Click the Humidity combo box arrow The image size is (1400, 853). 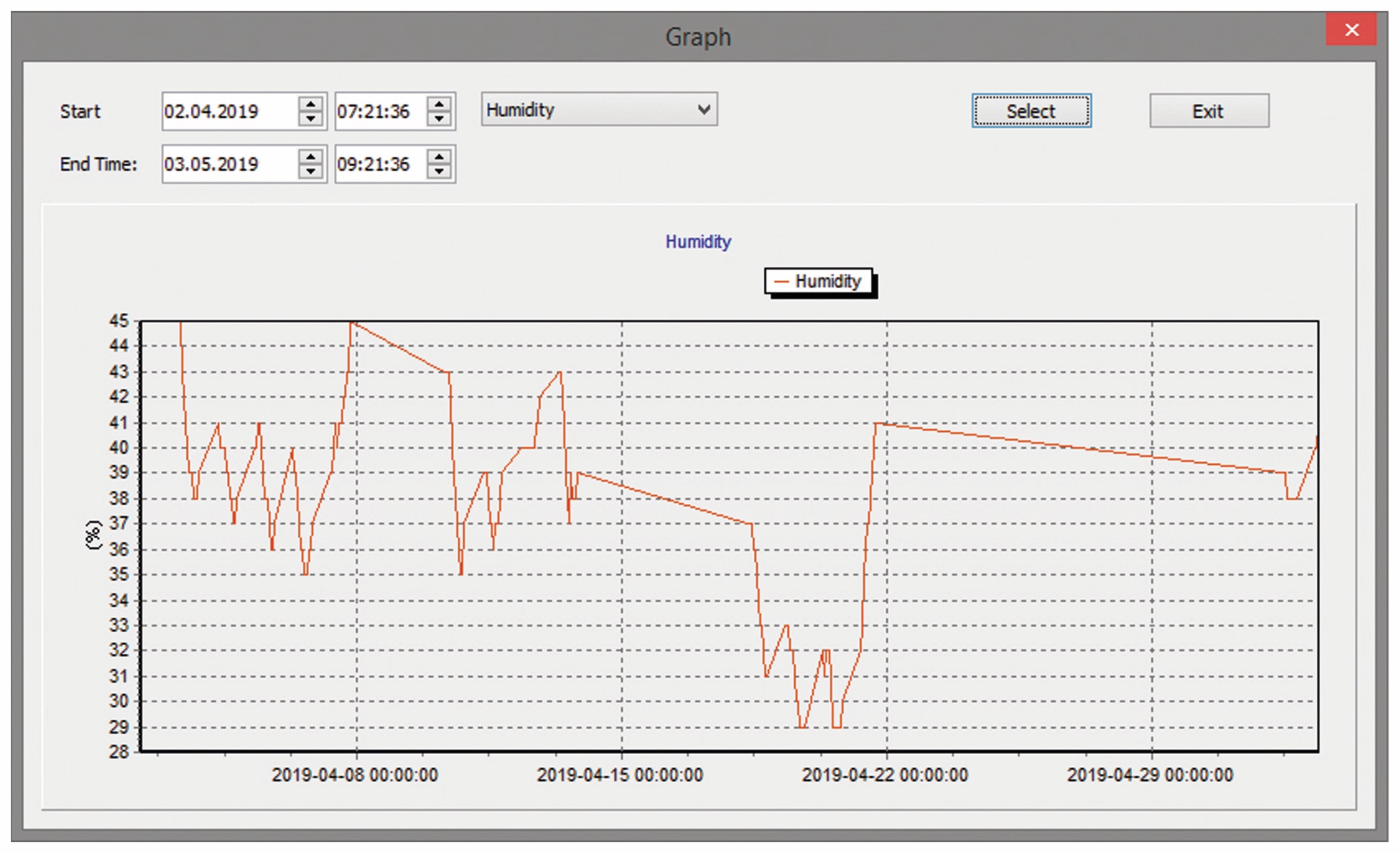pyautogui.click(x=704, y=110)
